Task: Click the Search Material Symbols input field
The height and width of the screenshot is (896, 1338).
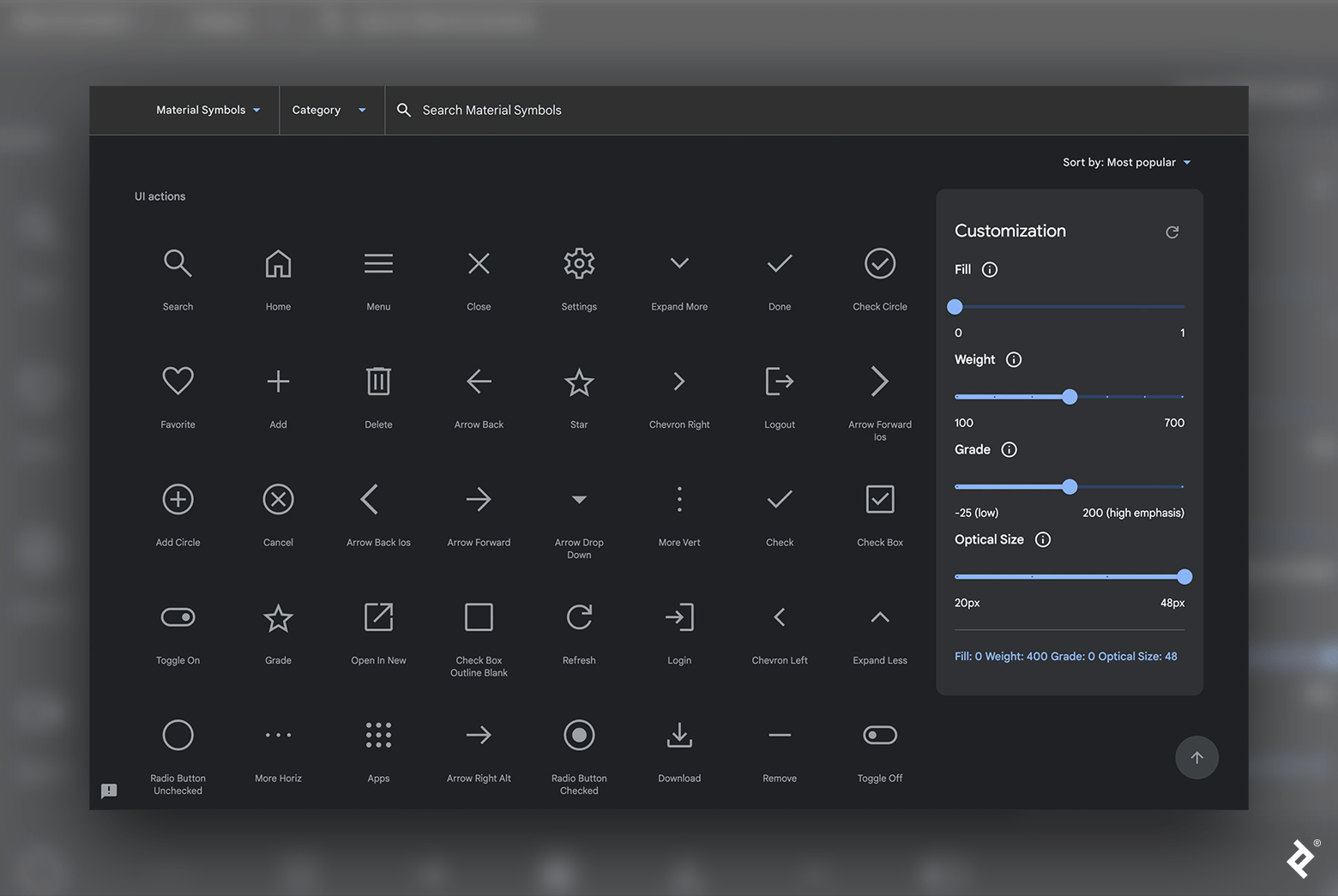Action: coord(600,110)
